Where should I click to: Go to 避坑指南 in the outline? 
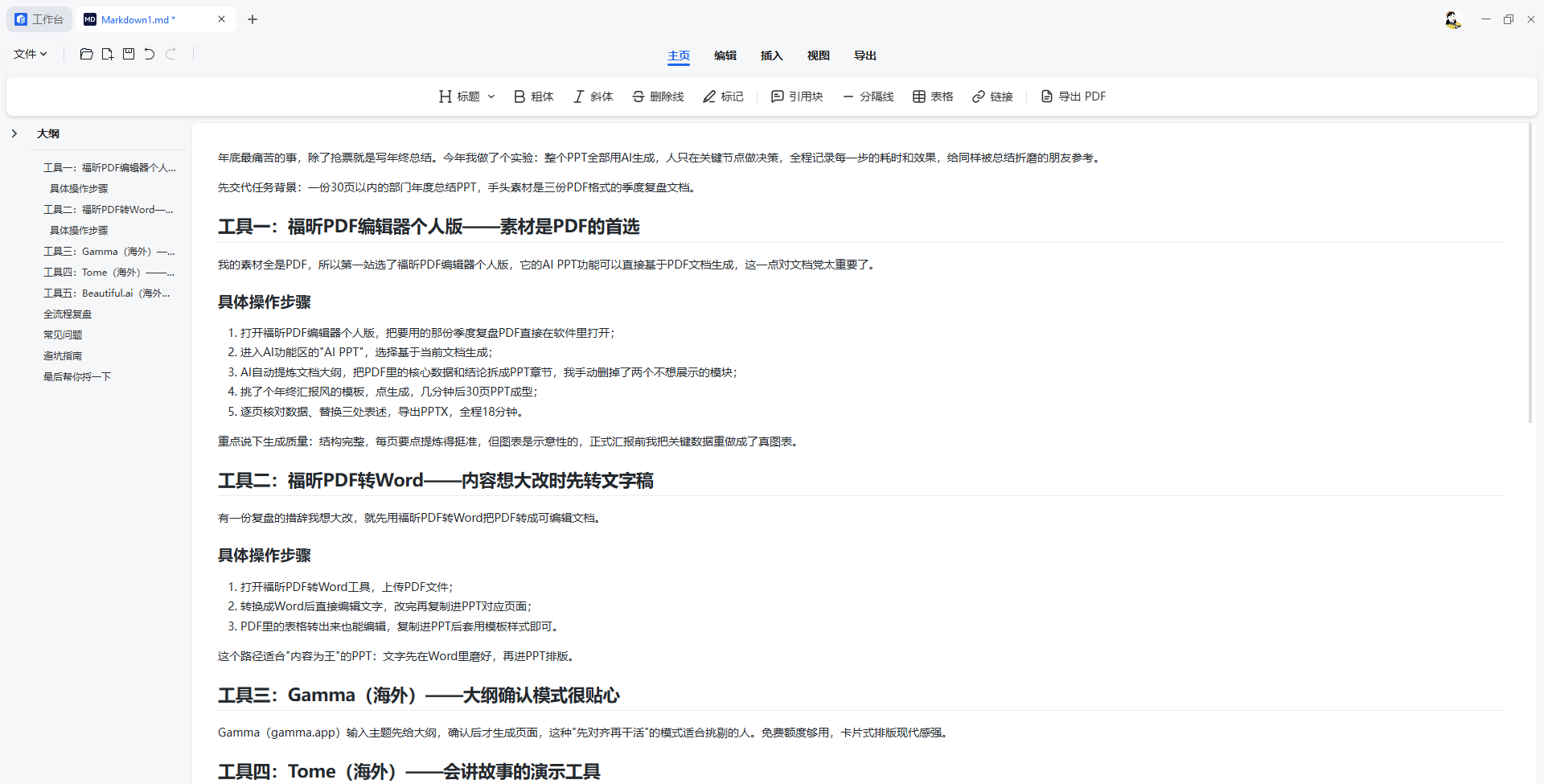(x=63, y=355)
